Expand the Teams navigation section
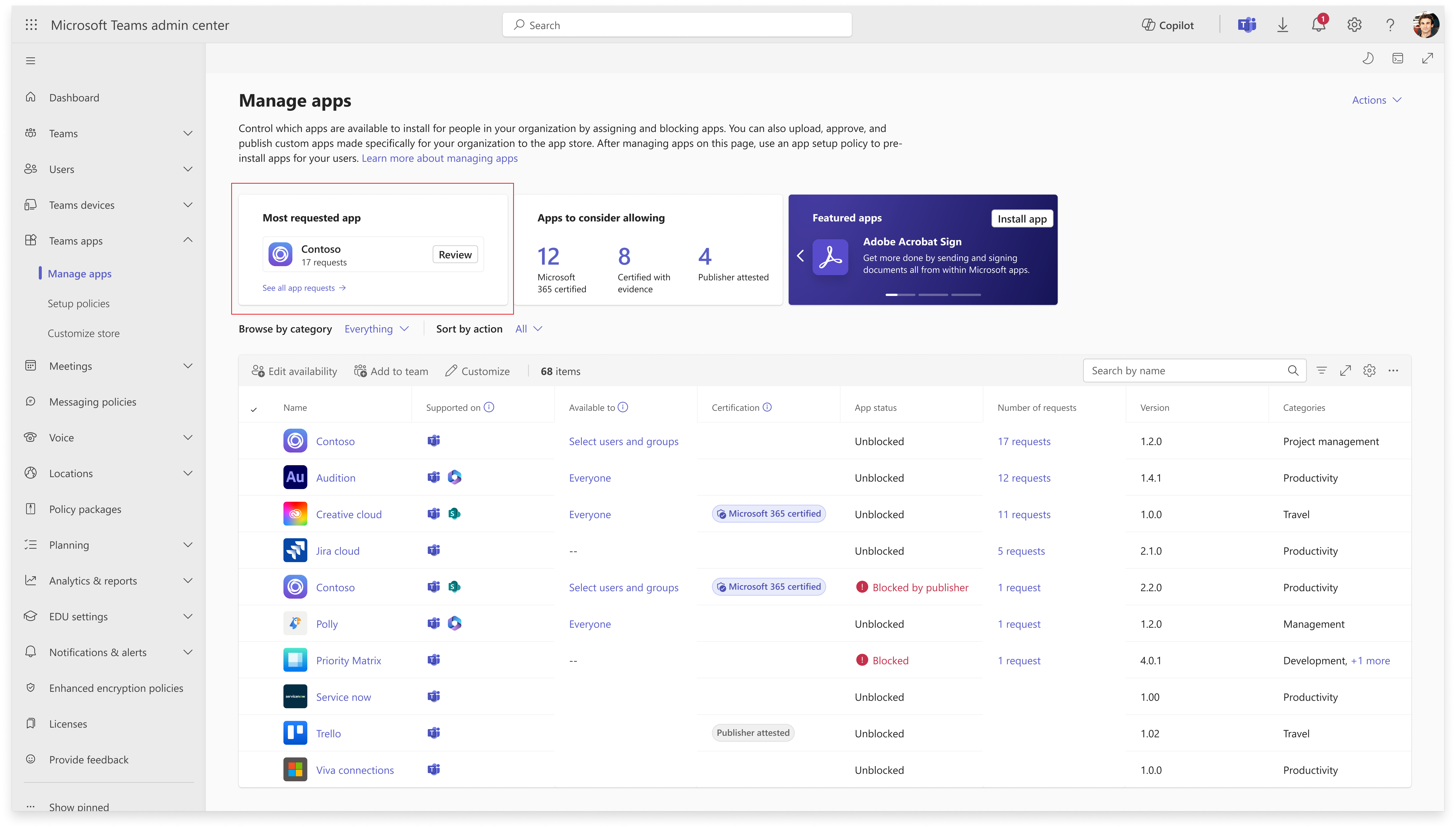1456x829 pixels. click(x=188, y=133)
